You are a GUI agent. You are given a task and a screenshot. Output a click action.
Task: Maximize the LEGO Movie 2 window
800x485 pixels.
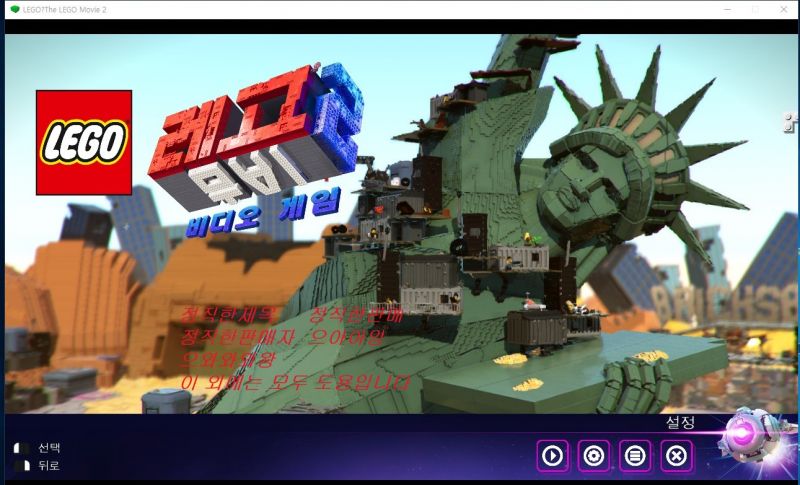click(756, 9)
